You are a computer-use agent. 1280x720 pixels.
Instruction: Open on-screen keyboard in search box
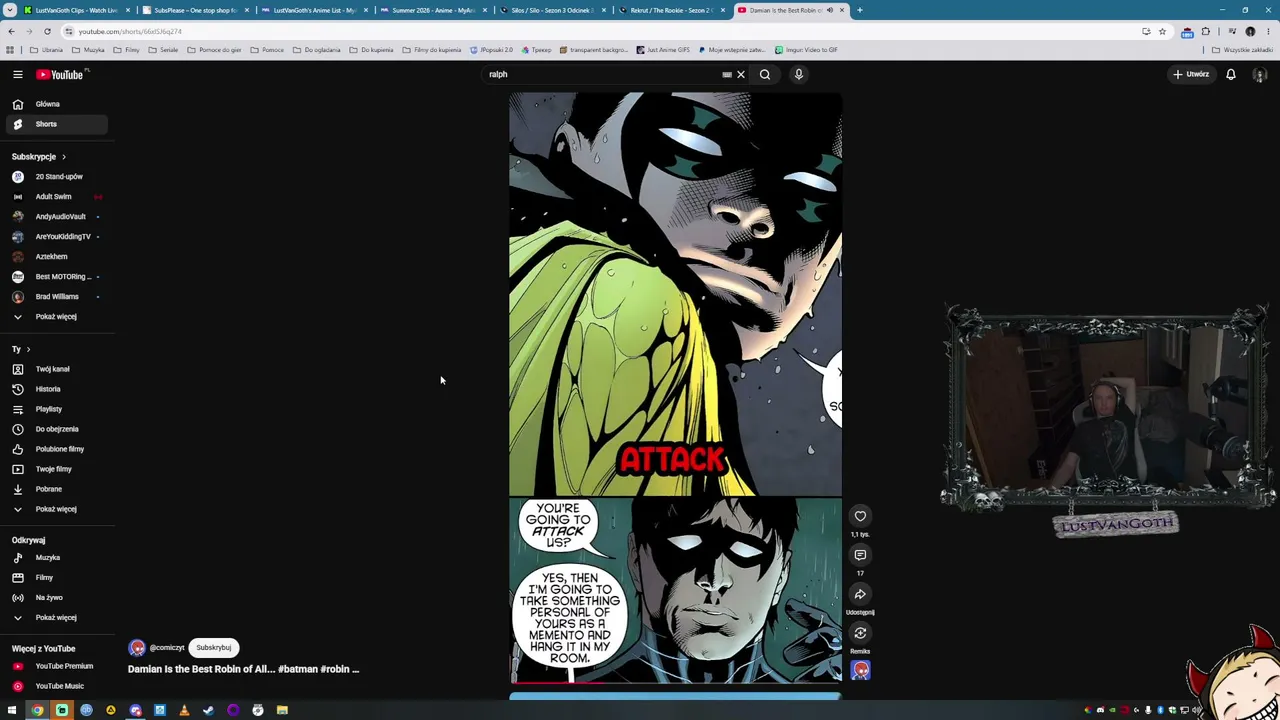727,74
